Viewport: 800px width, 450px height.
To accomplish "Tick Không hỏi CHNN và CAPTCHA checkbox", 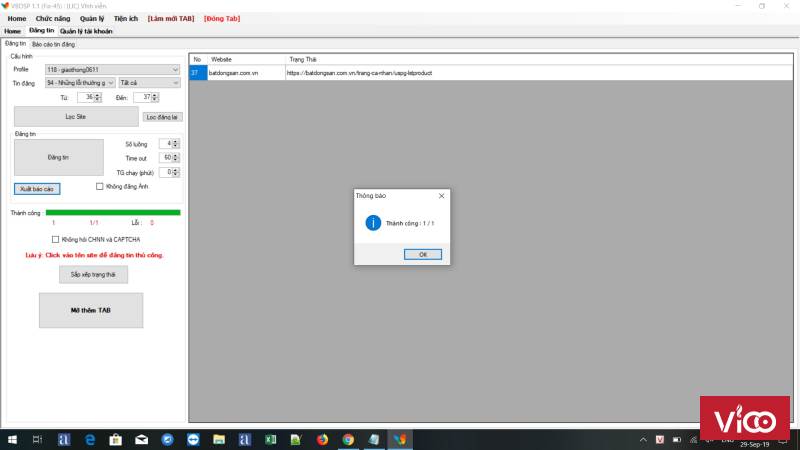I will coord(55,239).
